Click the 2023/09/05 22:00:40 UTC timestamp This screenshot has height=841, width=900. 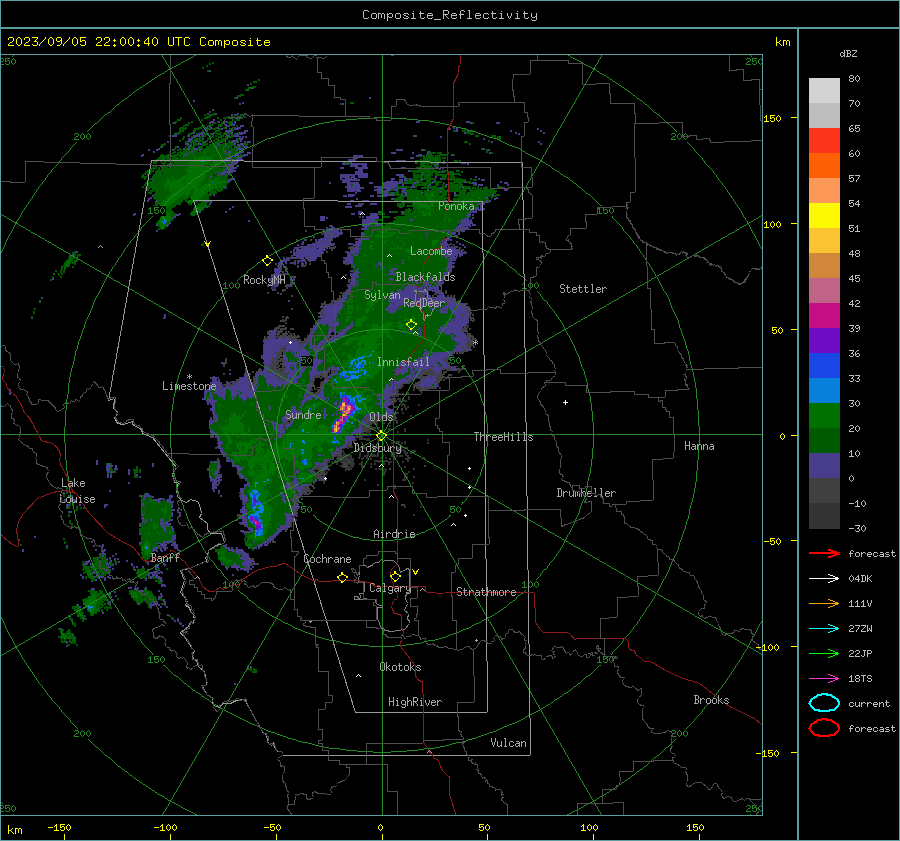click(83, 41)
